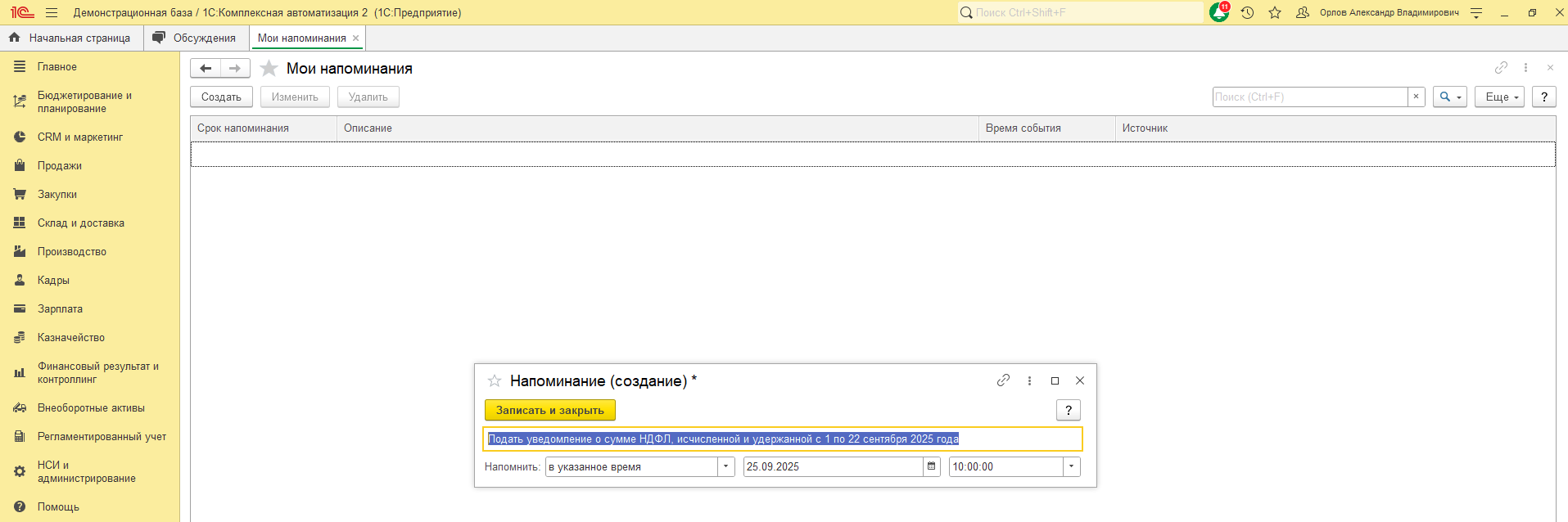Open main hamburger menu next to logo
This screenshot has width=1568, height=522.
point(52,13)
